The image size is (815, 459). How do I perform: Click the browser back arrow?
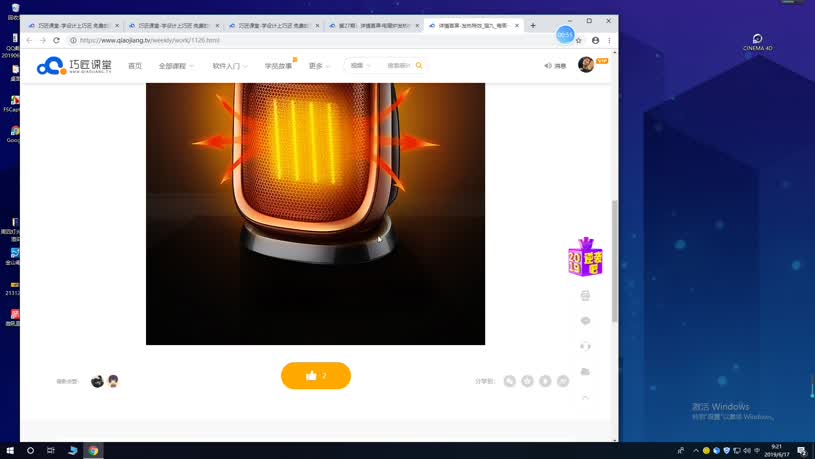pos(29,40)
